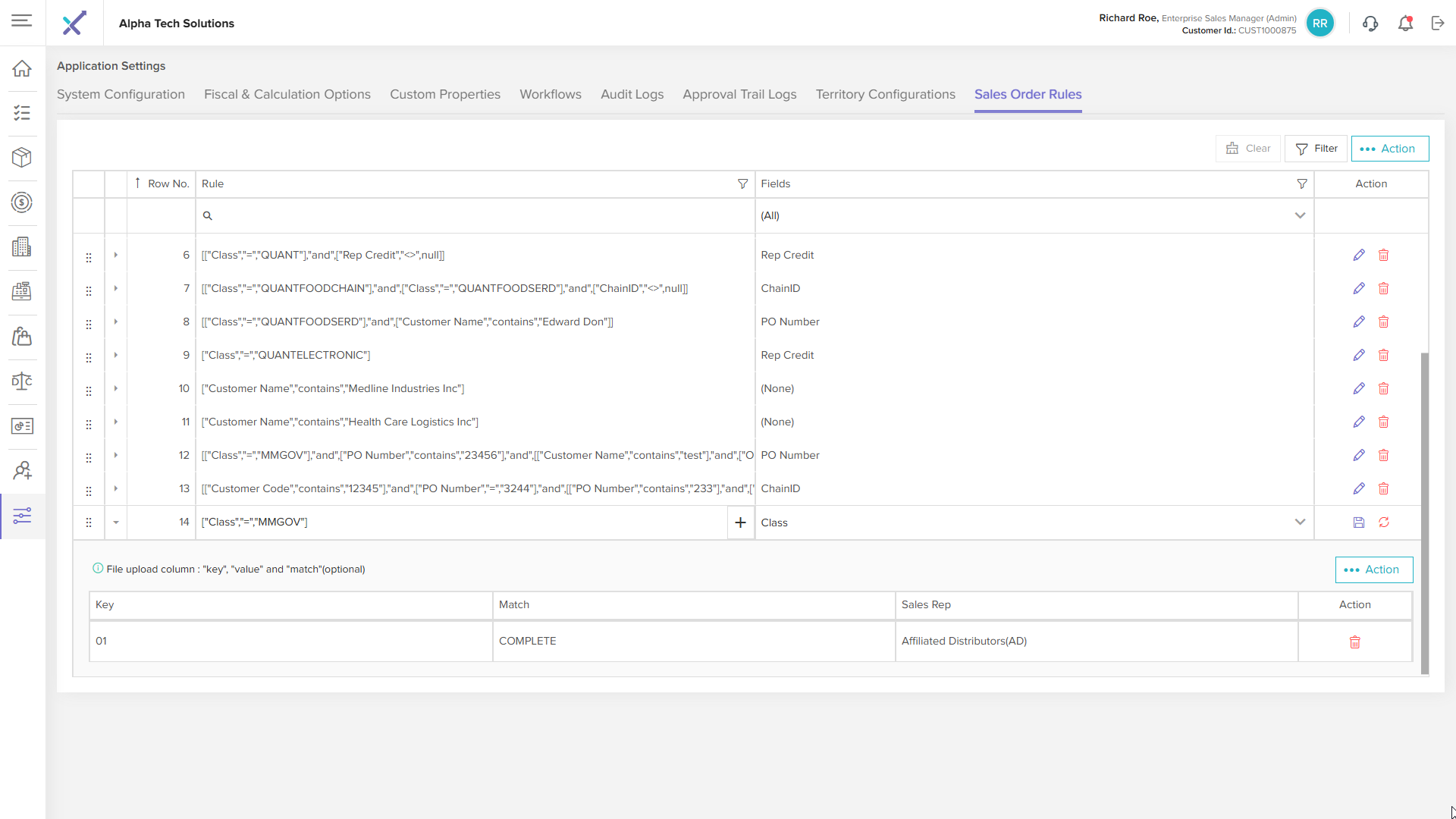Click the top Action button
This screenshot has height=819, width=1456.
[x=1389, y=149]
